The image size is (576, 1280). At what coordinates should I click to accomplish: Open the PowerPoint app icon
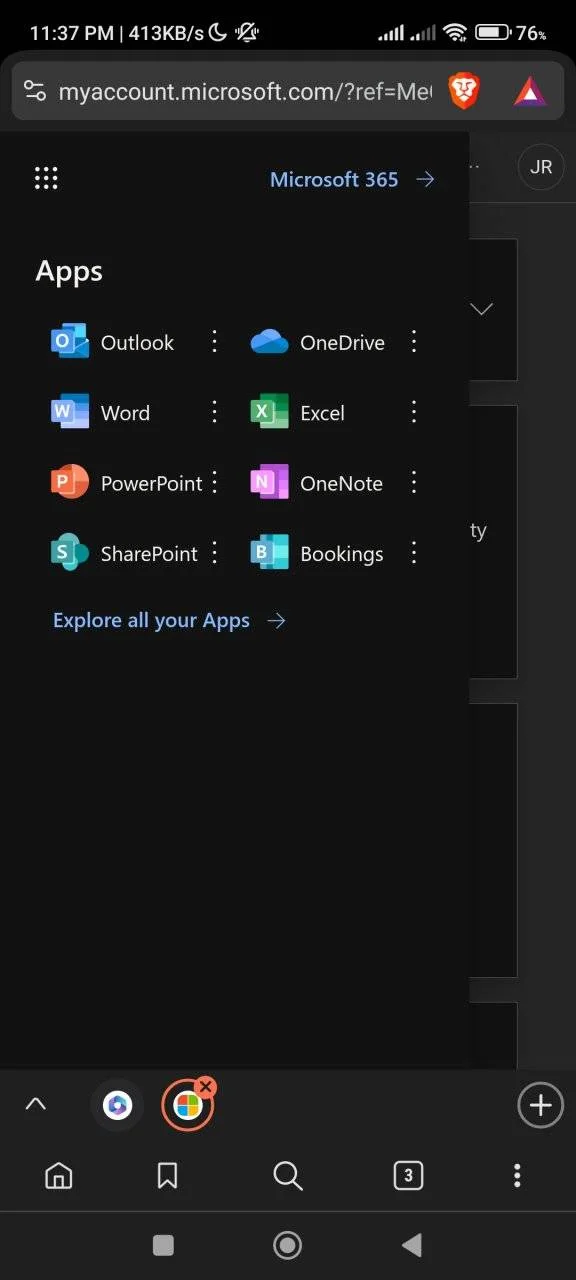tap(70, 483)
